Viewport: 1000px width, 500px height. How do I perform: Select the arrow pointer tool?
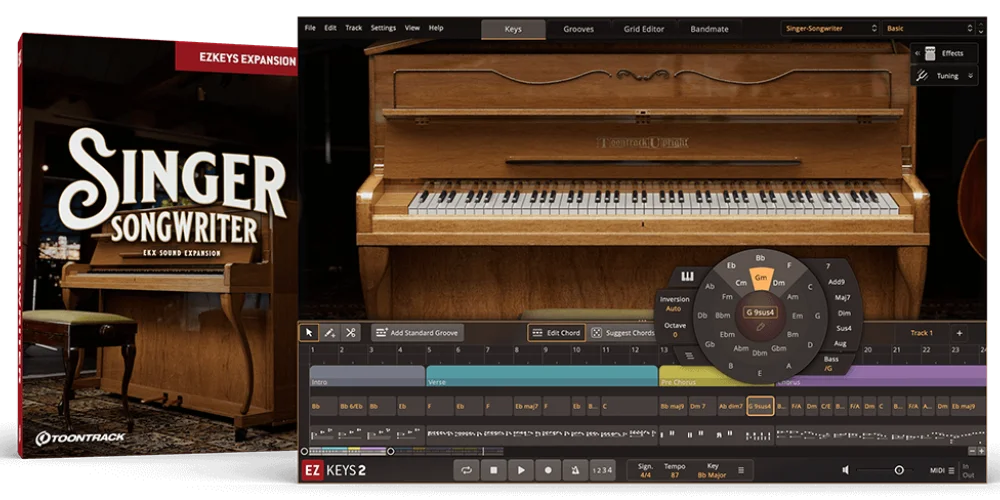point(309,332)
